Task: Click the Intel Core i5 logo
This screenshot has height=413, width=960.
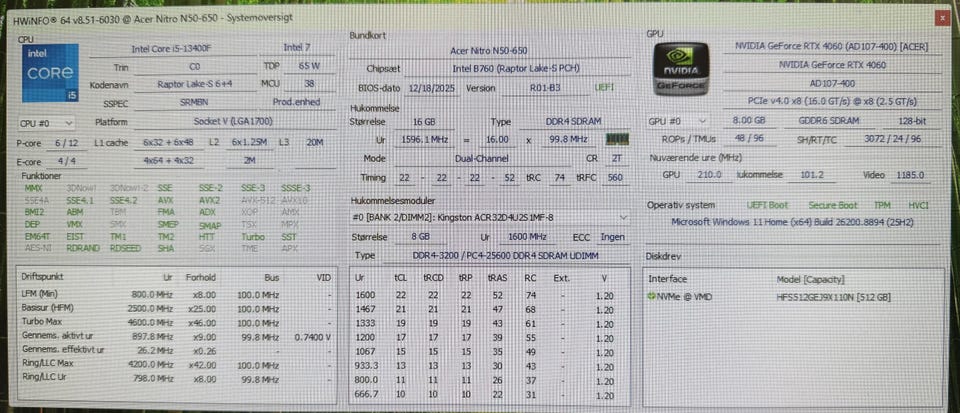Action: (50, 73)
